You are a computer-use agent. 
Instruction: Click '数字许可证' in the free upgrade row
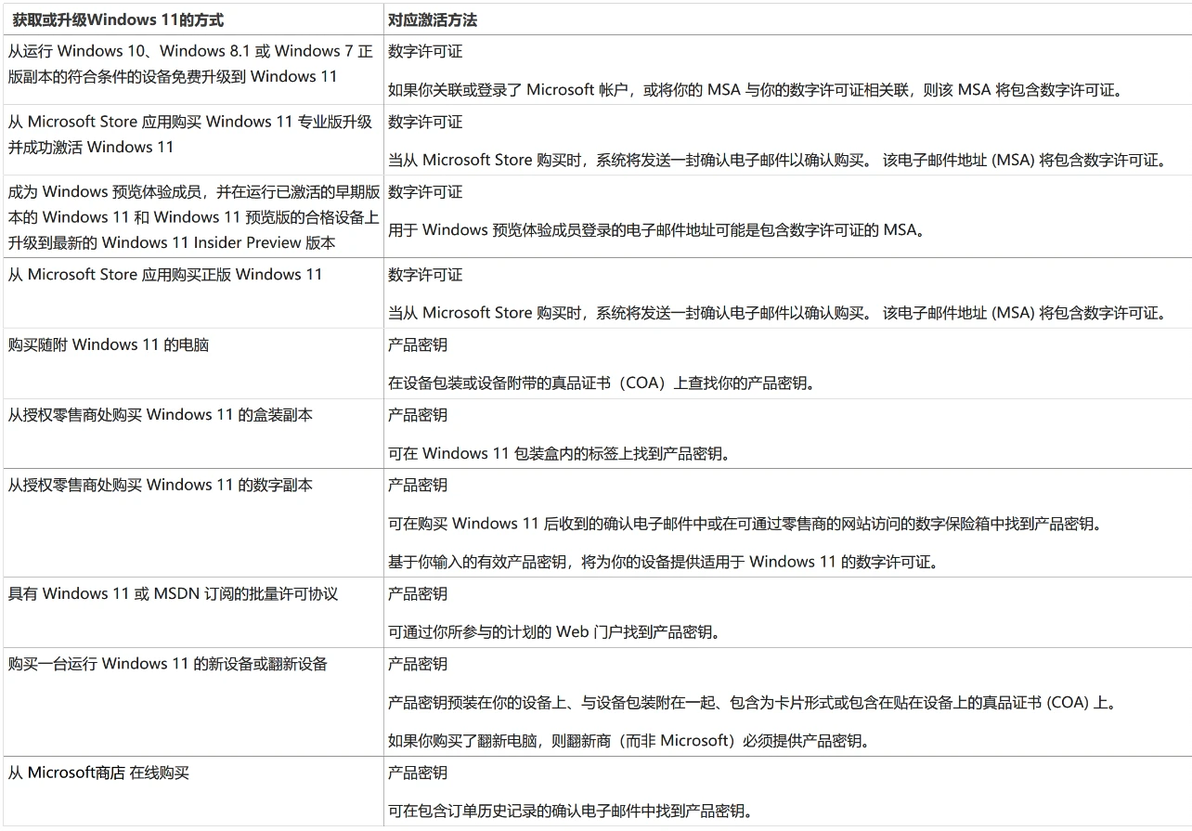coord(425,52)
